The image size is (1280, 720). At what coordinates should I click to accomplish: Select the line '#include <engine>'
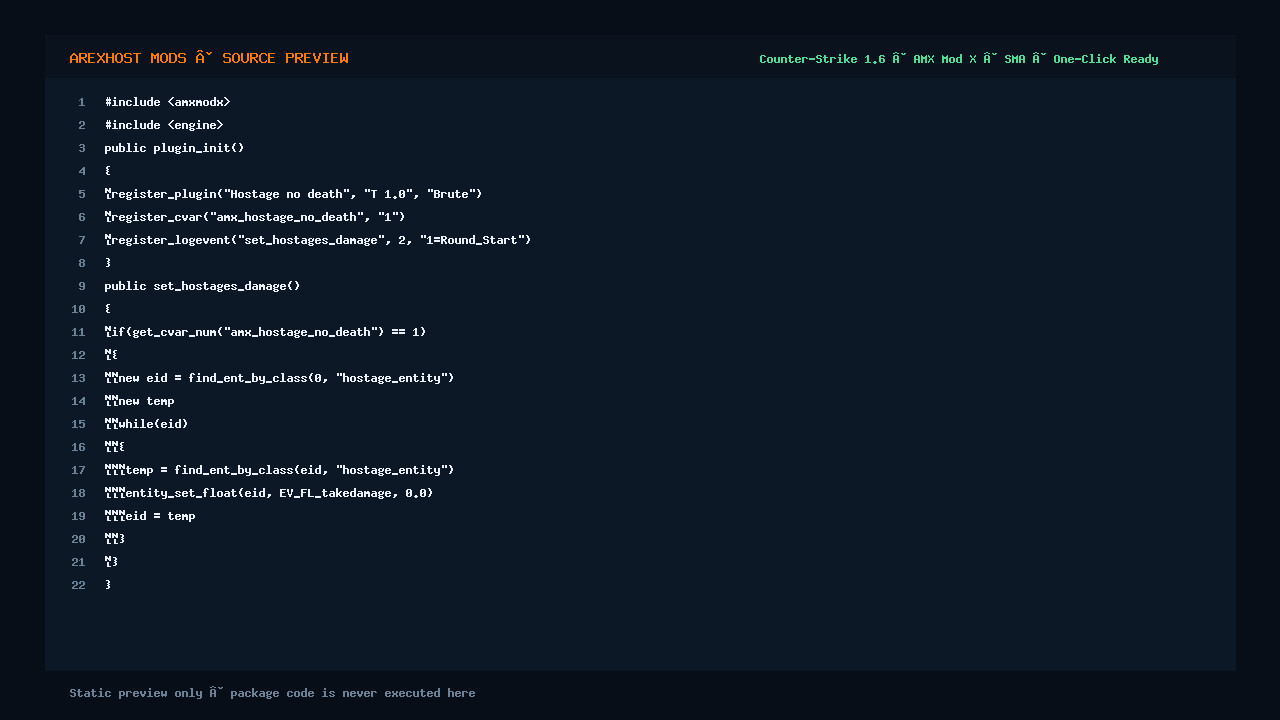click(164, 125)
